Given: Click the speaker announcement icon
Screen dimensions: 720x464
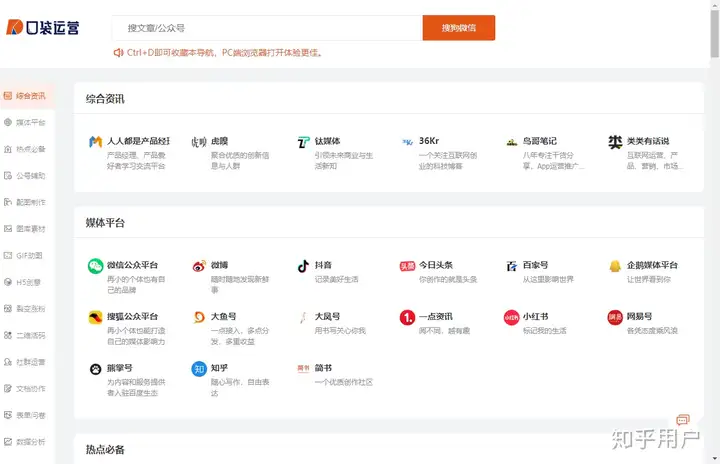Looking at the screenshot, I should [x=118, y=53].
